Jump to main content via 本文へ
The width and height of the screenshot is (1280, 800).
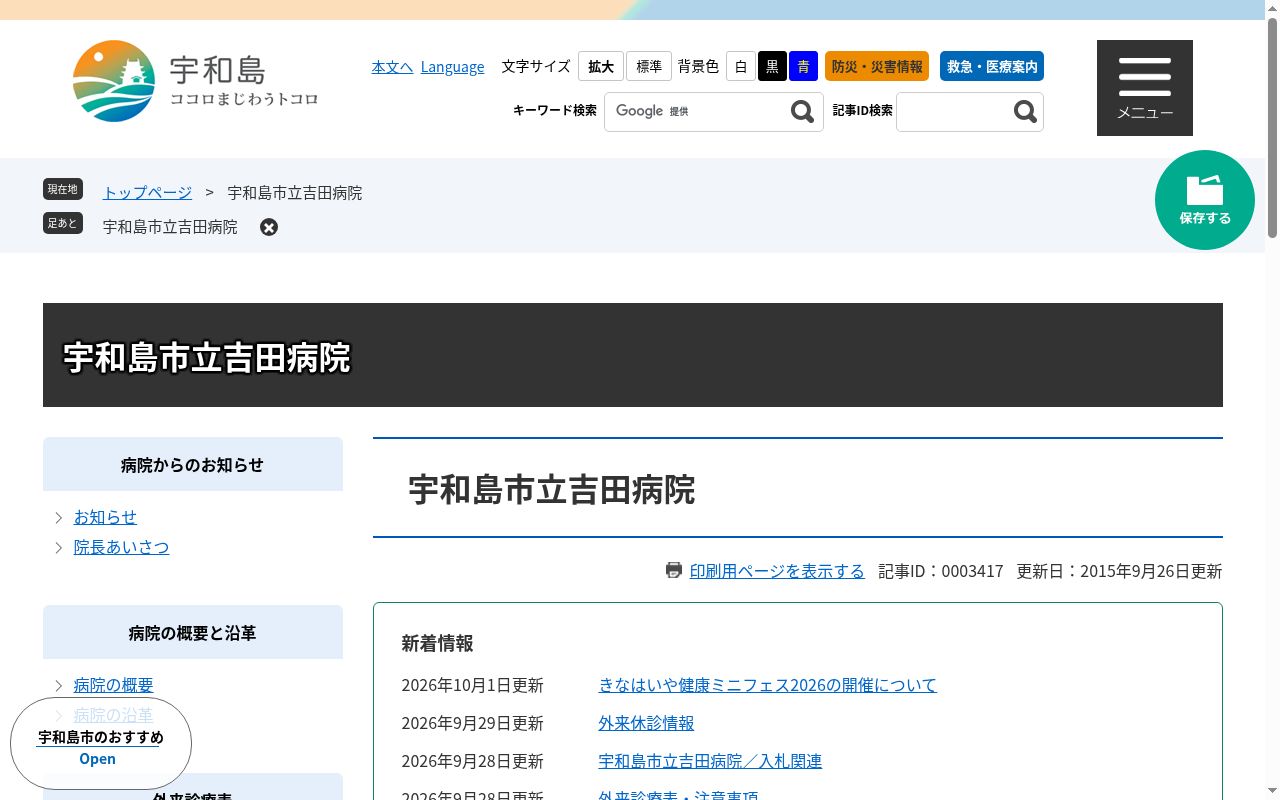click(392, 67)
